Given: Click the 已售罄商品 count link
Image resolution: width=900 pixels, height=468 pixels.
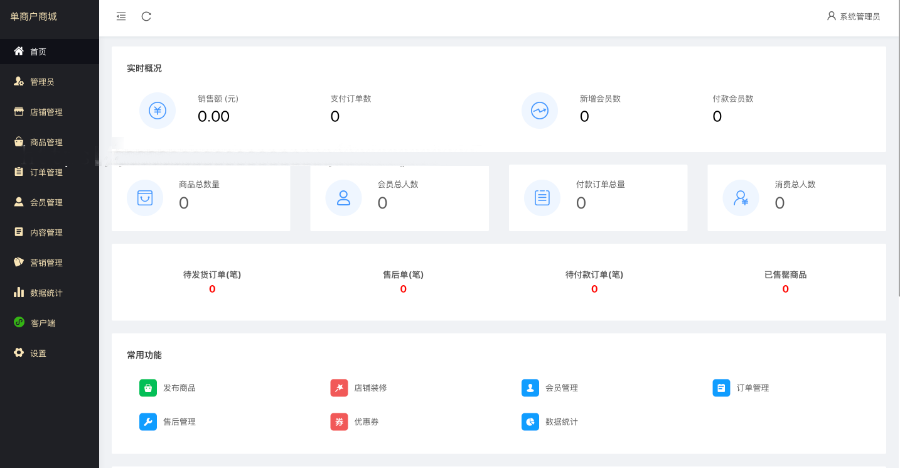Looking at the screenshot, I should point(785,289).
